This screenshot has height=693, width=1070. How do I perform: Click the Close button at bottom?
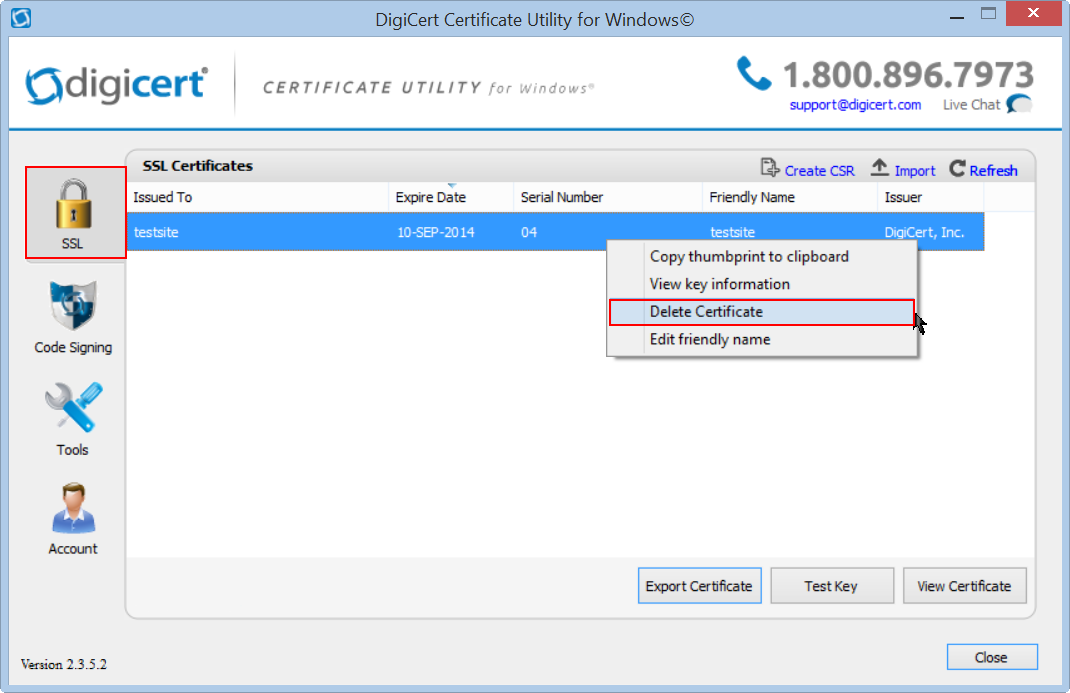click(x=991, y=657)
